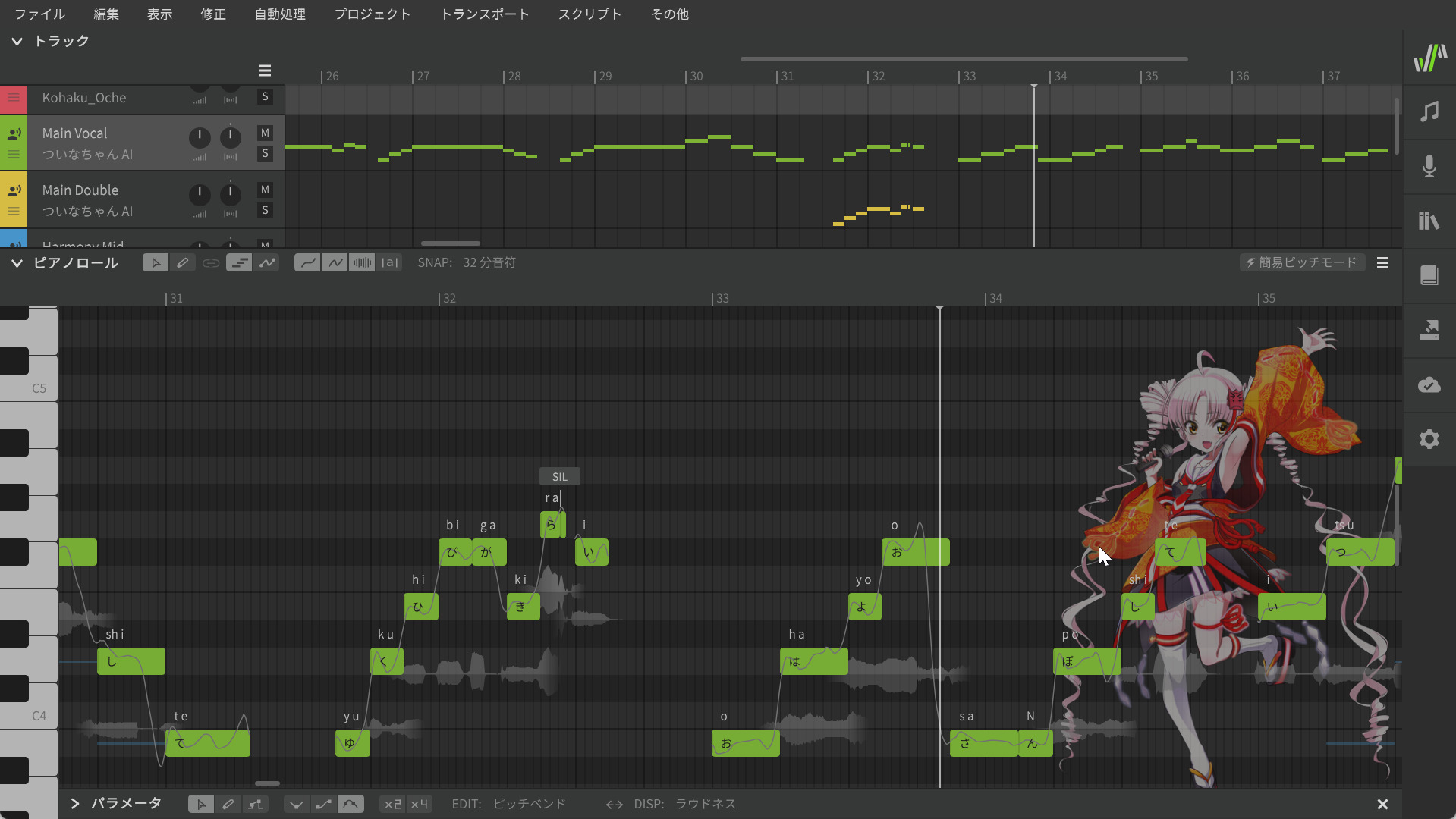The image size is (1456, 819).
Task: Open the library panel icon
Action: (x=1429, y=221)
